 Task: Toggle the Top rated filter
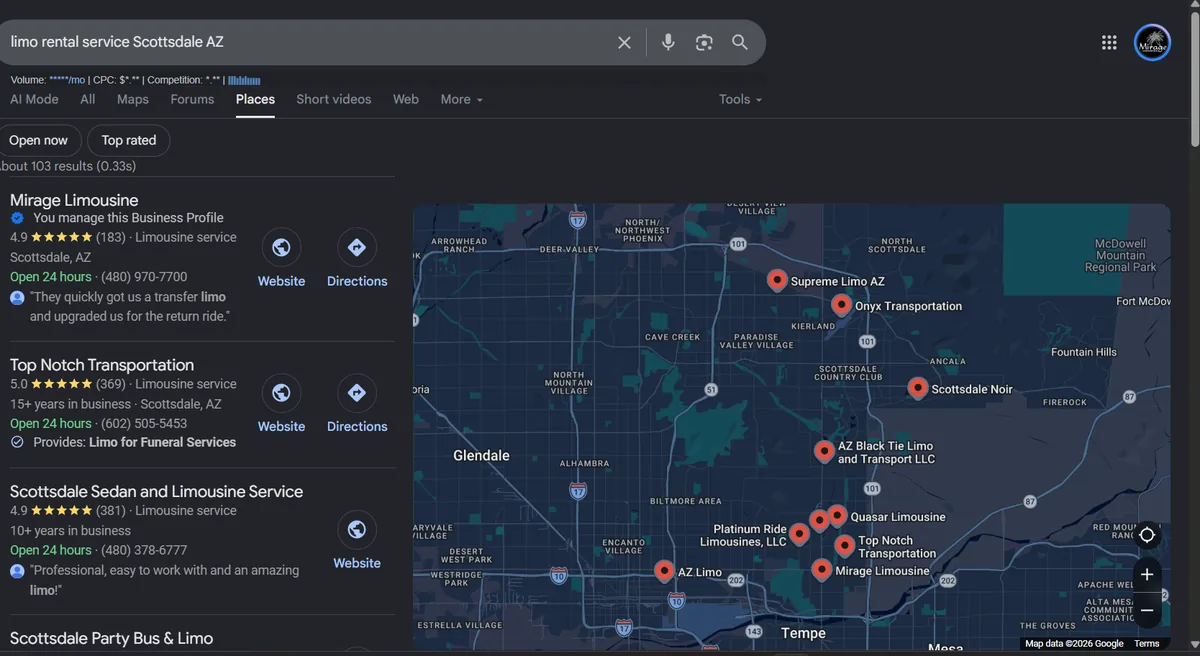pos(129,140)
